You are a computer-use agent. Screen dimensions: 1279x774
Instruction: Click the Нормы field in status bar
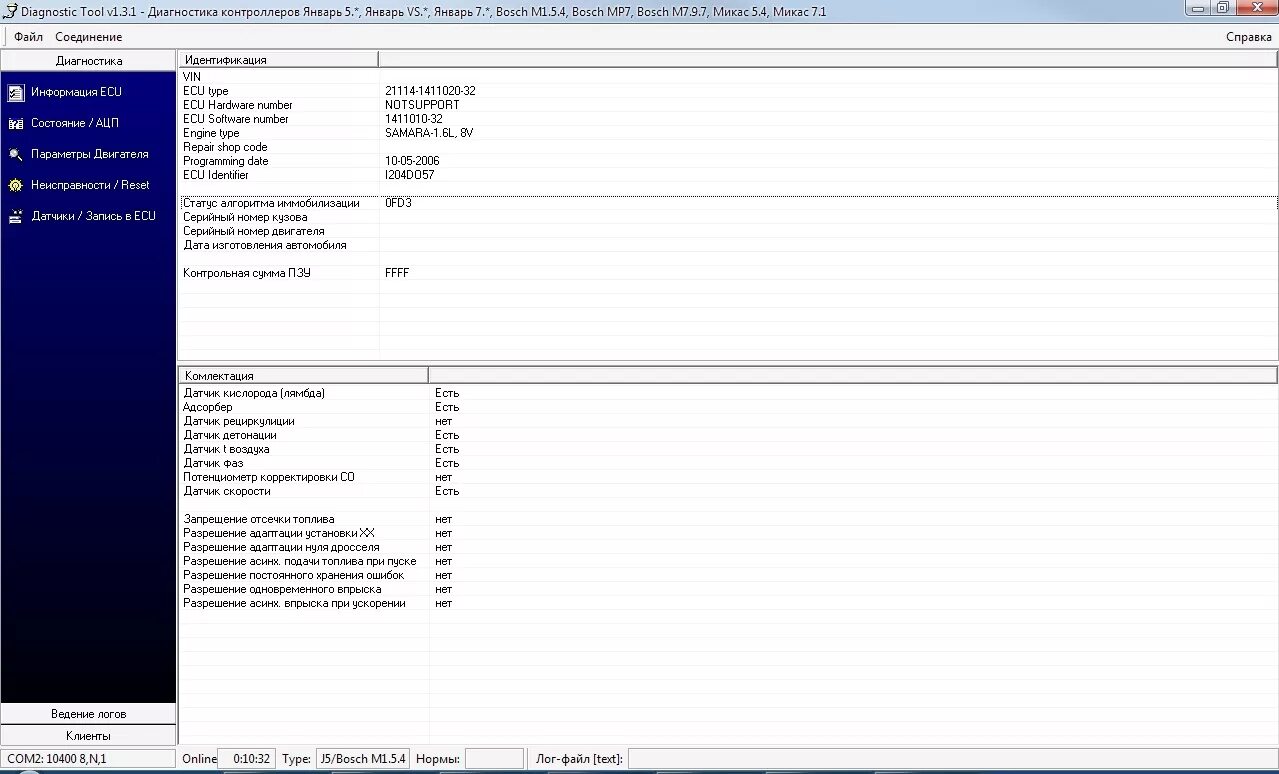pyautogui.click(x=494, y=759)
